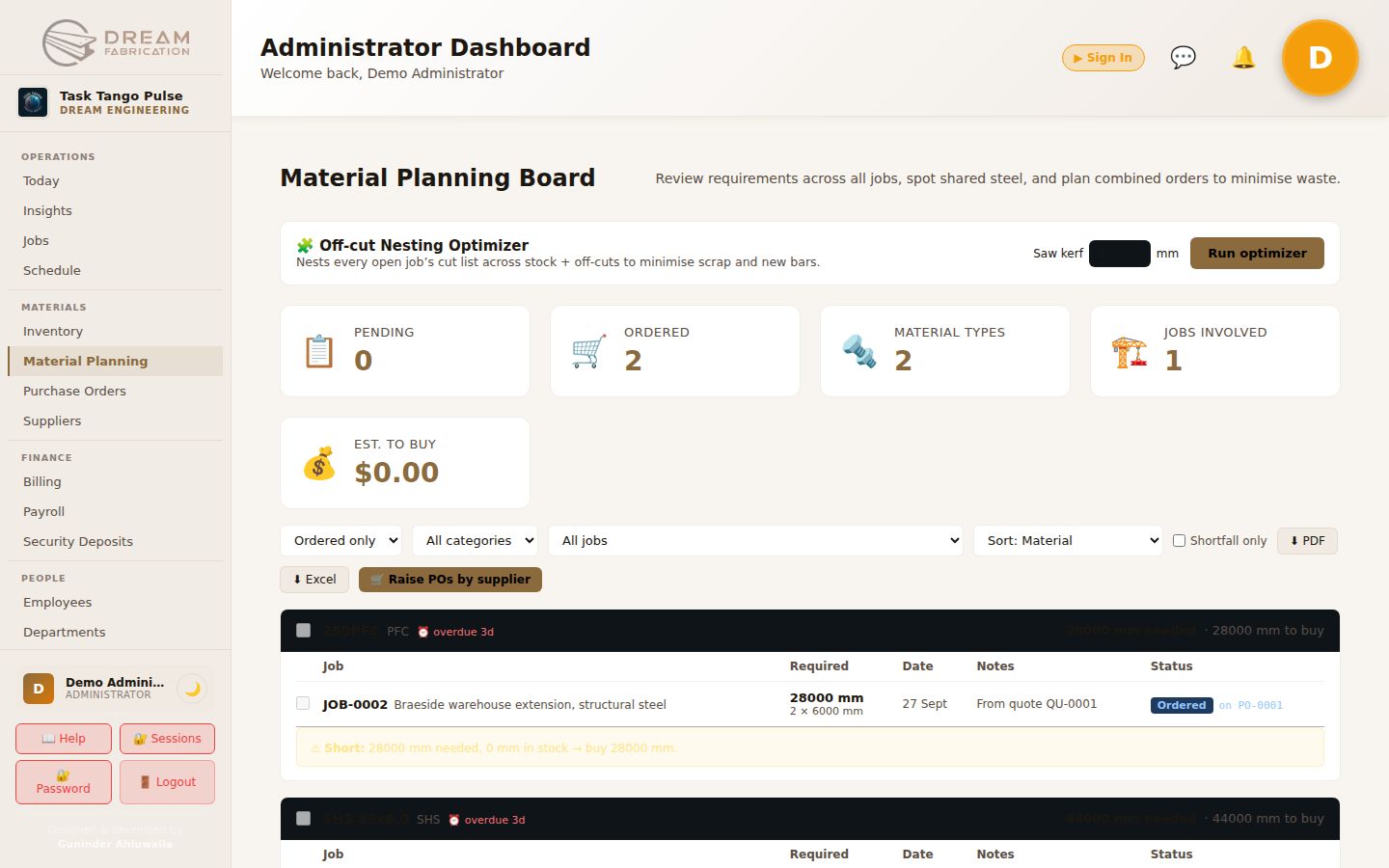Open the Suppliers page
This screenshot has width=1389, height=868.
click(x=115, y=421)
